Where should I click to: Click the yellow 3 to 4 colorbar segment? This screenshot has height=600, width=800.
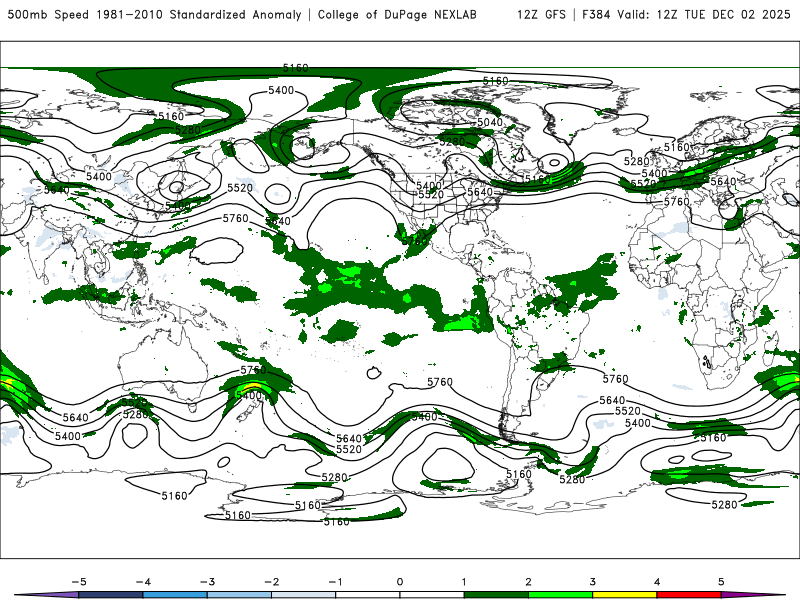click(624, 595)
